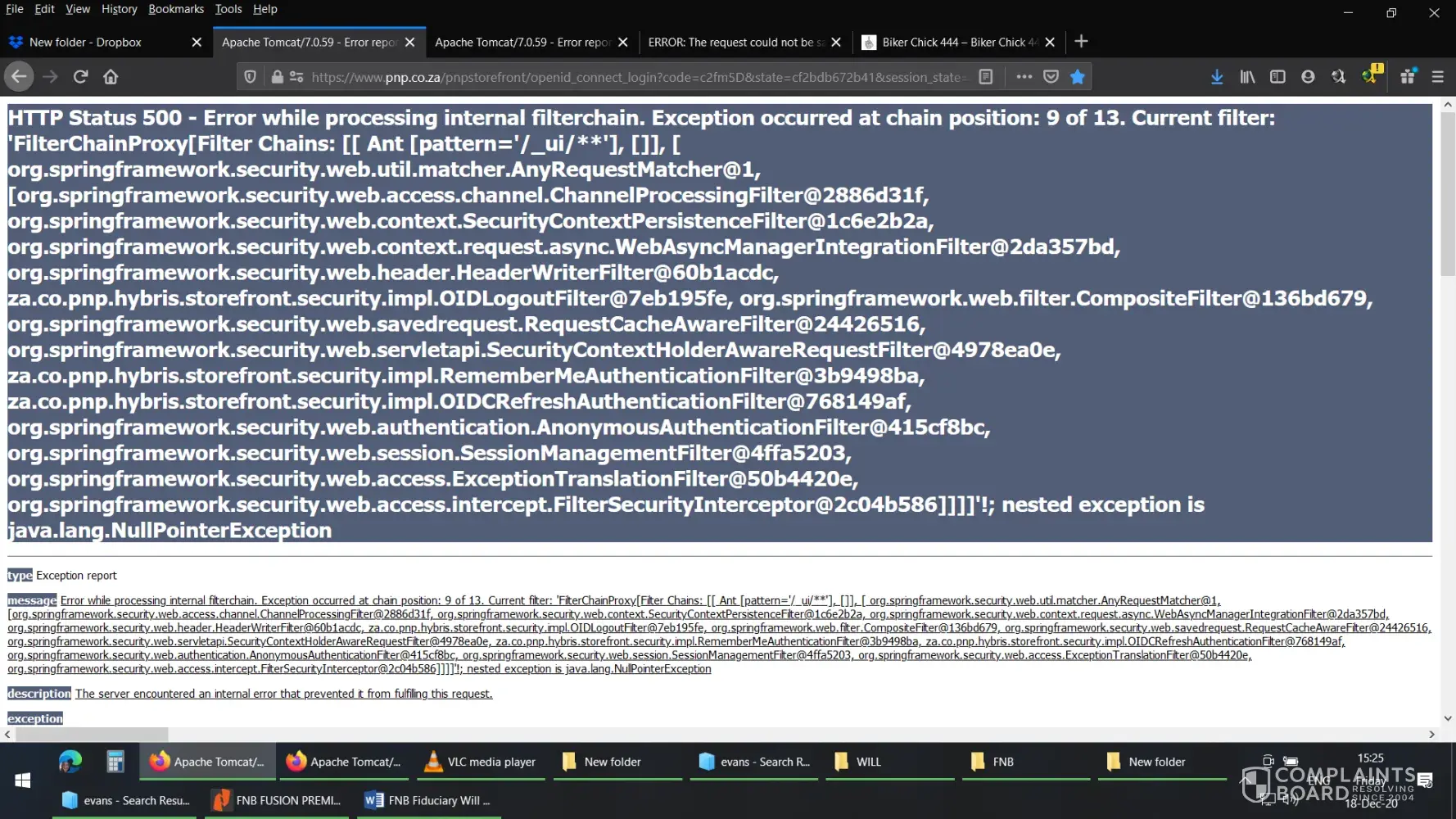Click the vertical page scrollbar thumb
Screen dimensions: 1456x819
[1448, 193]
